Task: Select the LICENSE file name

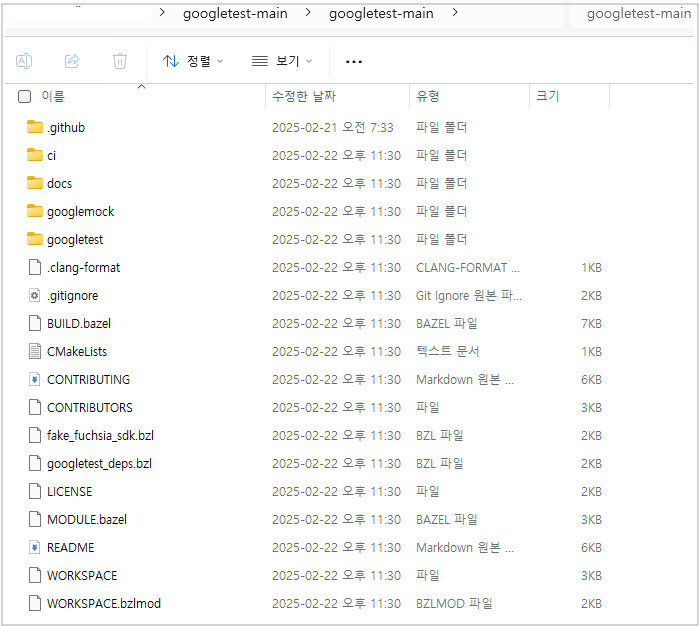Action: [x=70, y=491]
